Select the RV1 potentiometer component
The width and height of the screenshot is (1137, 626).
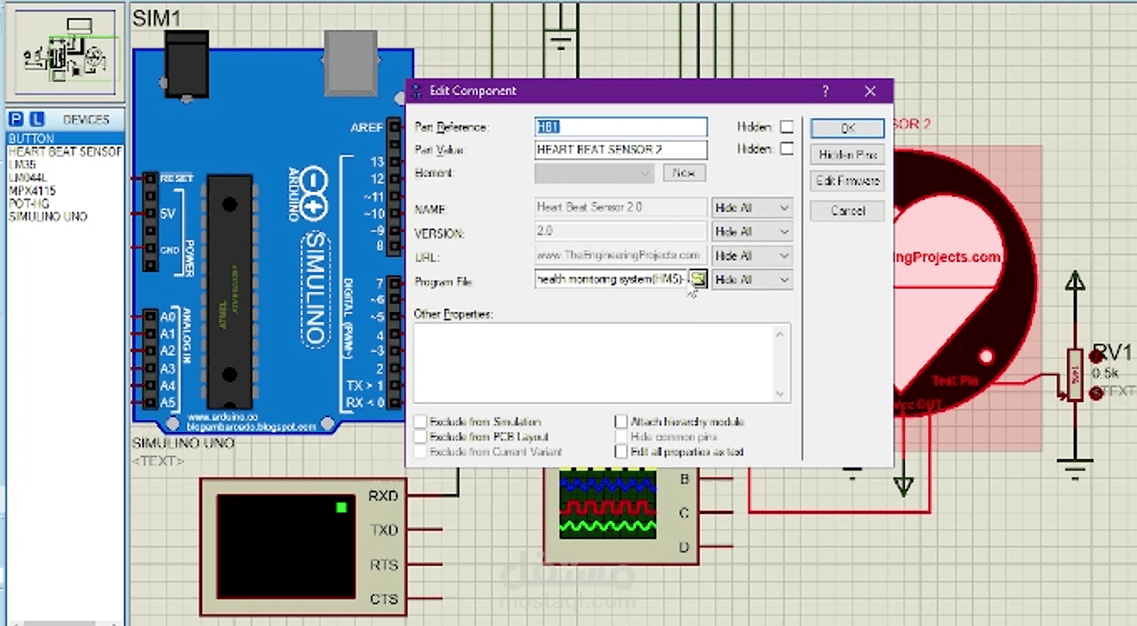click(x=1075, y=374)
